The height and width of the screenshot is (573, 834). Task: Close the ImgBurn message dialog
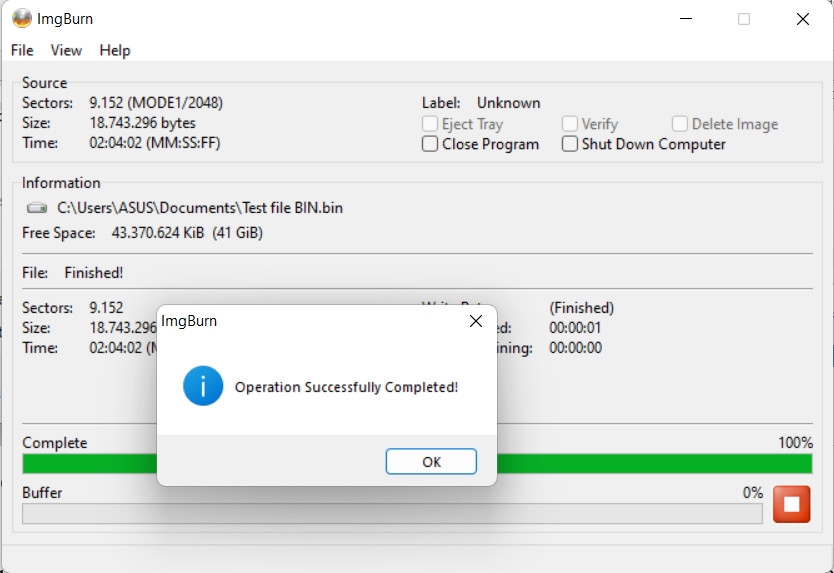coord(476,321)
